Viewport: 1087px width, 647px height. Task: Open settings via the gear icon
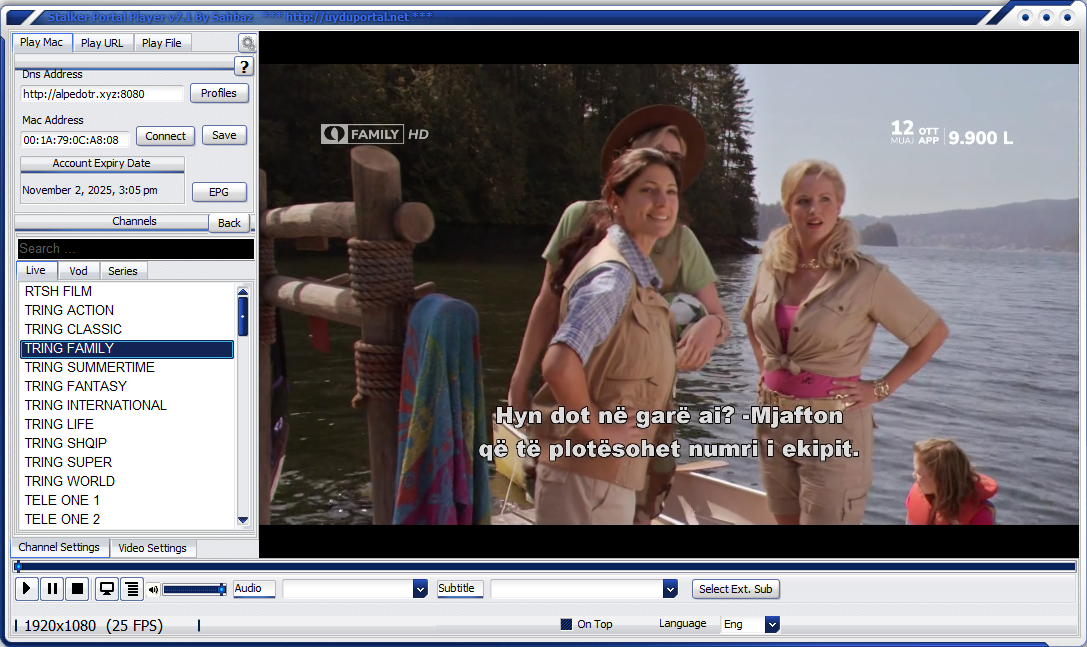point(247,43)
